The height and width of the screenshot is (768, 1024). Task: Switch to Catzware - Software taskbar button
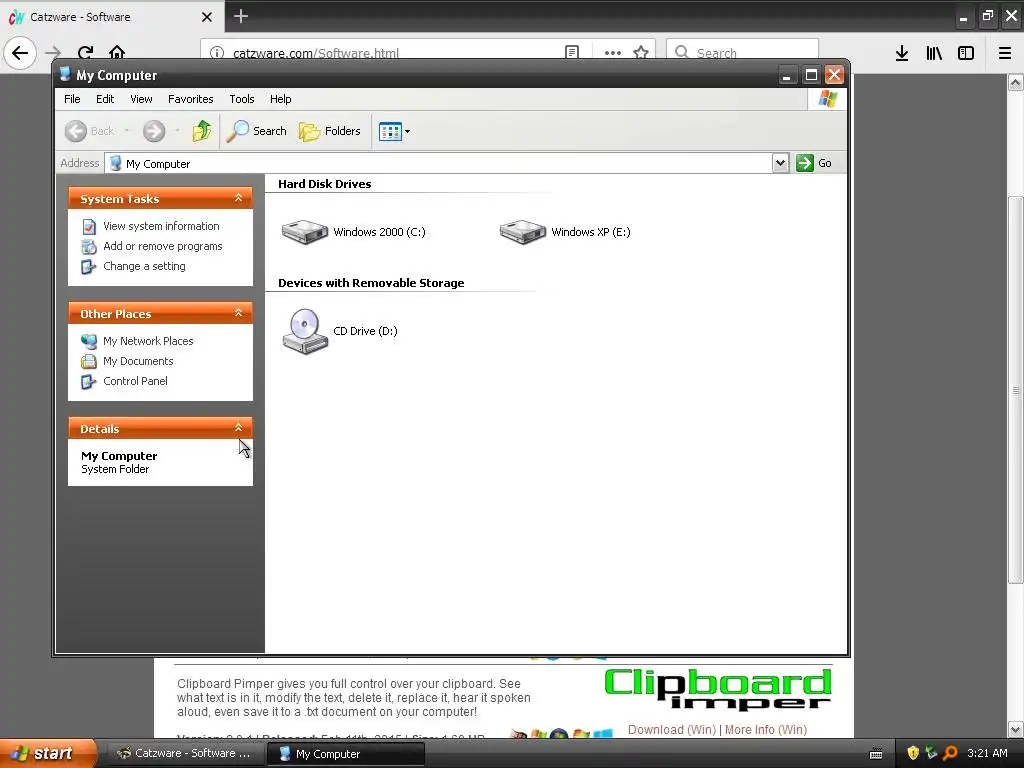185,753
